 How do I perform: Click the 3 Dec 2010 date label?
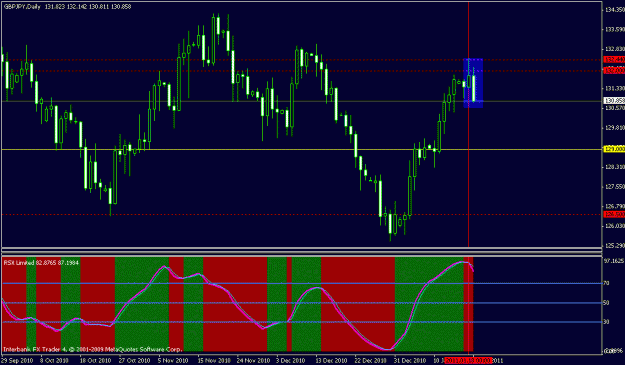click(291, 361)
